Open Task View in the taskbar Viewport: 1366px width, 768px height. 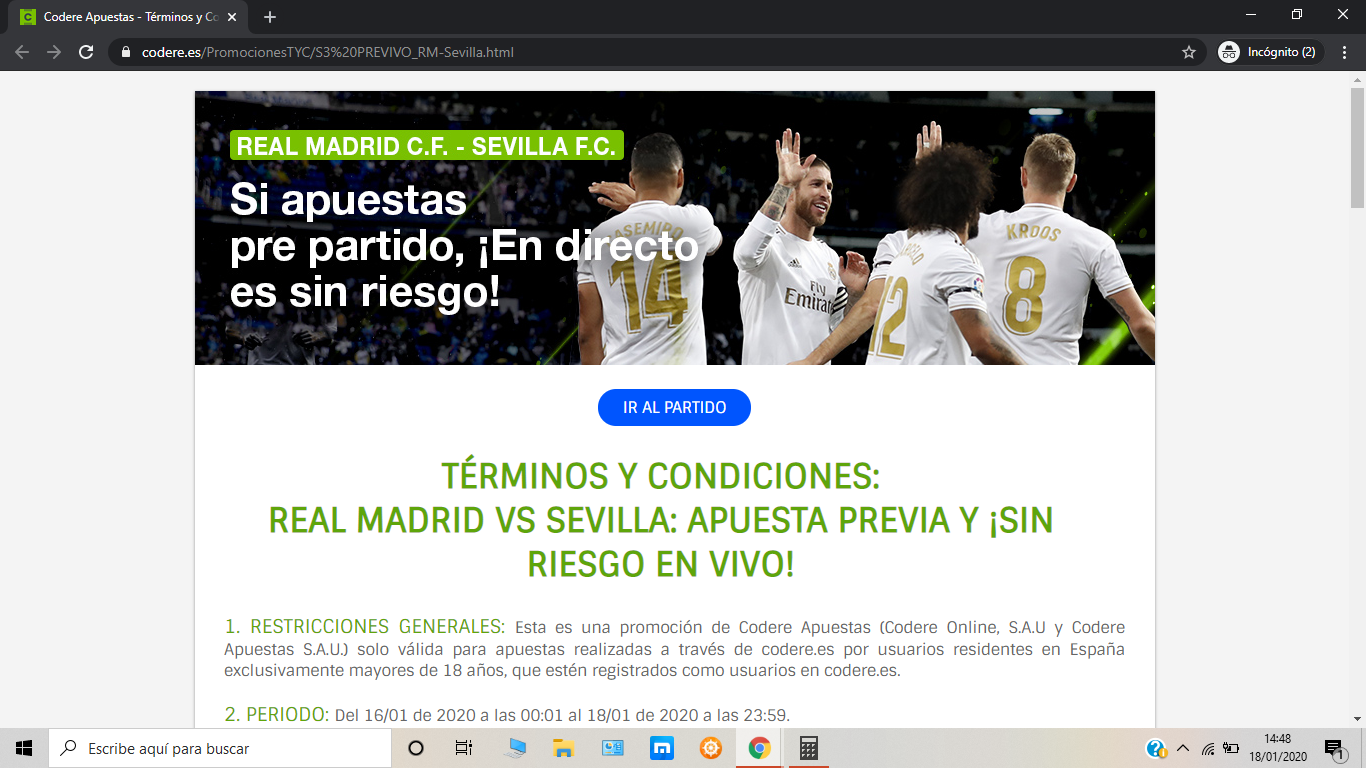click(x=464, y=748)
